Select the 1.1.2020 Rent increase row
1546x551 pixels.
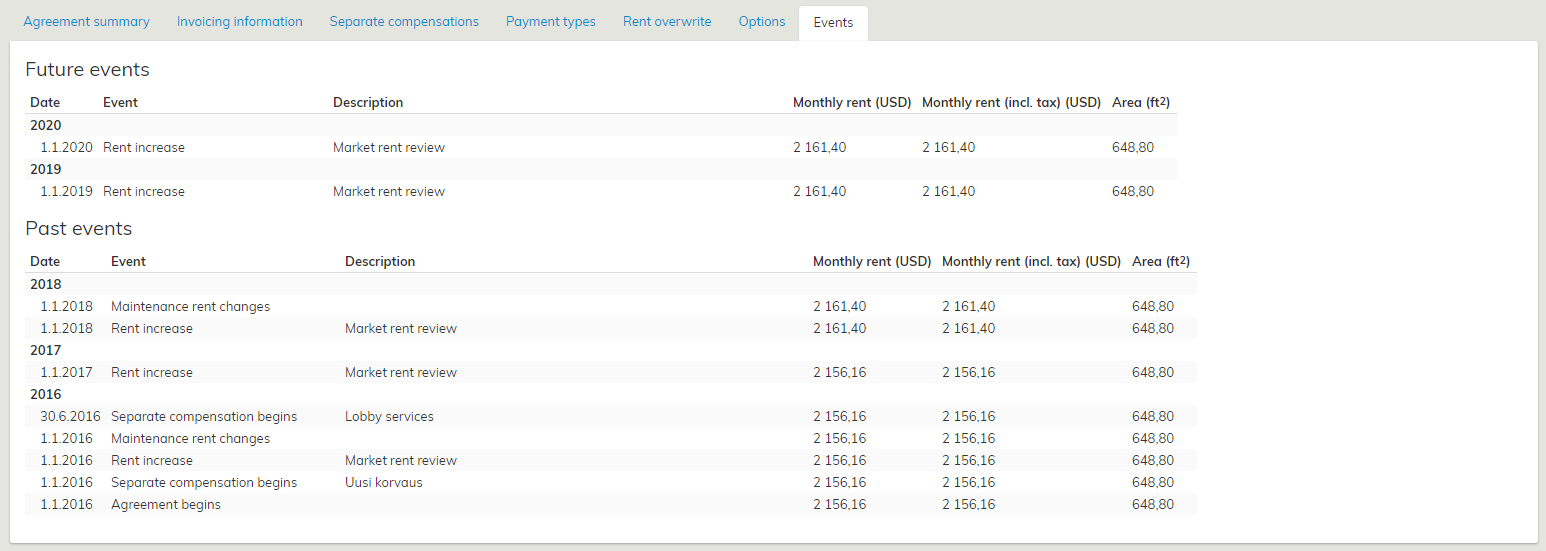point(144,148)
